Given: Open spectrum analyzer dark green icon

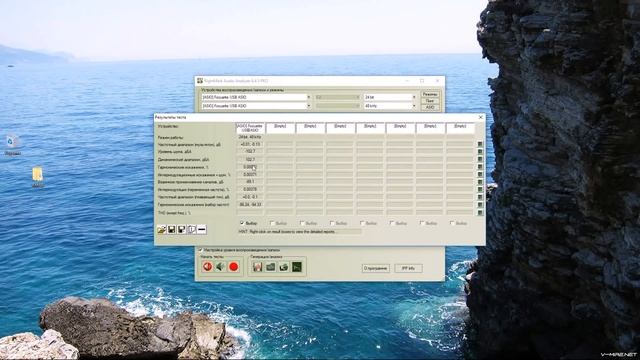Looking at the screenshot, I should [297, 267].
